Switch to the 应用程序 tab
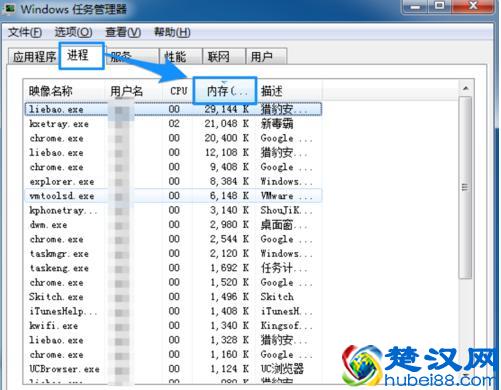This screenshot has width=501, height=390. (34, 56)
